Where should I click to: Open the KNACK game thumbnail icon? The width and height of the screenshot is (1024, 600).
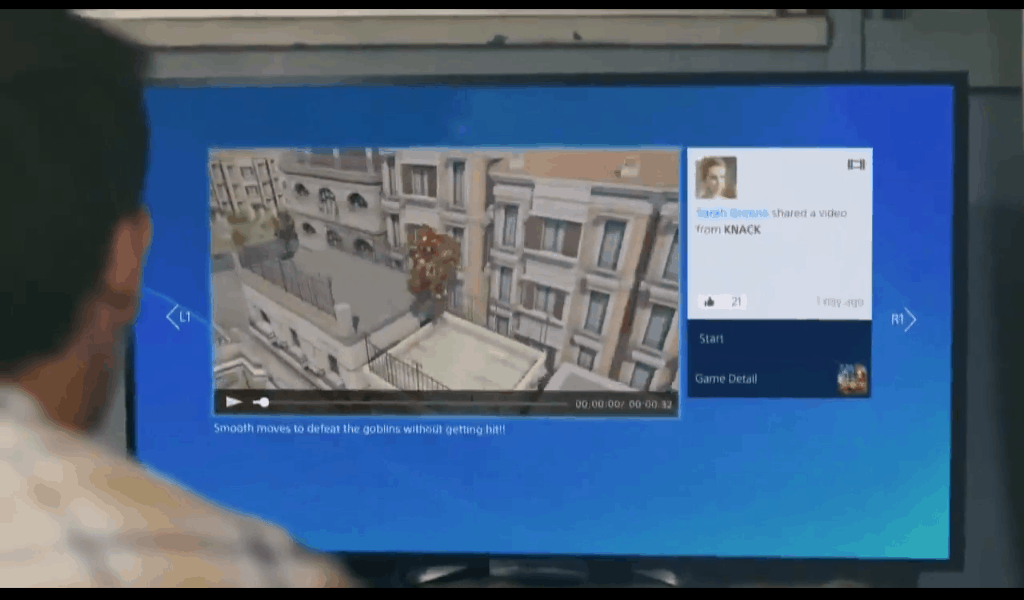click(x=852, y=379)
